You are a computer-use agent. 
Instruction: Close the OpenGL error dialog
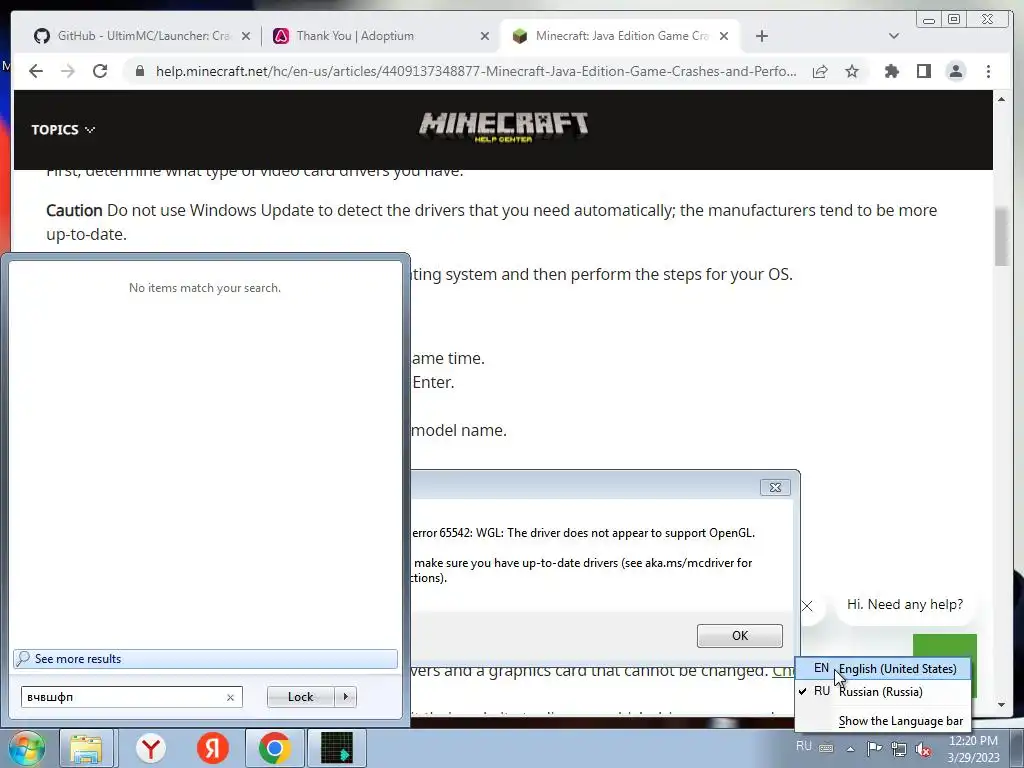click(x=775, y=487)
